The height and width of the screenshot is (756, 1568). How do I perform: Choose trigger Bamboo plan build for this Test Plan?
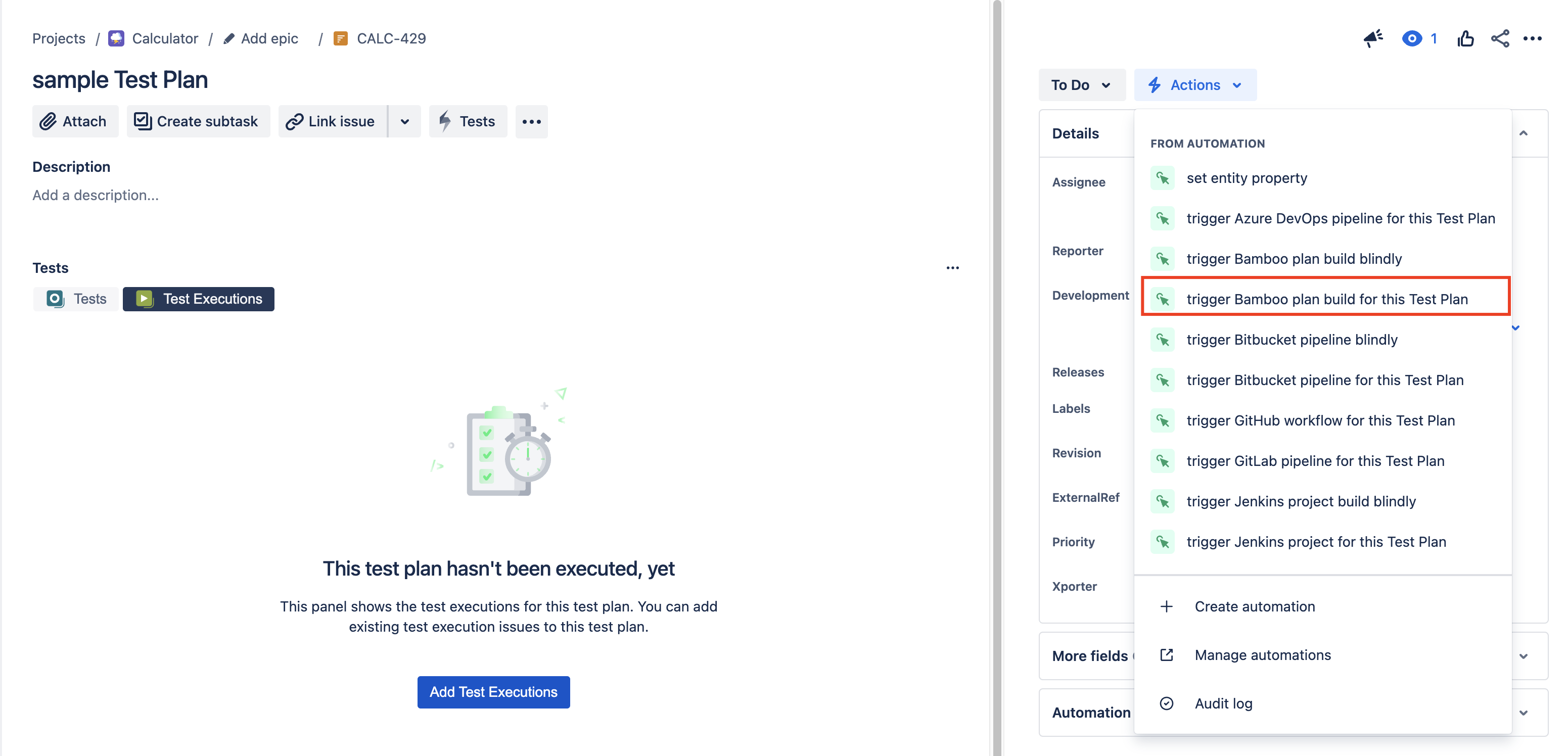[x=1325, y=299]
